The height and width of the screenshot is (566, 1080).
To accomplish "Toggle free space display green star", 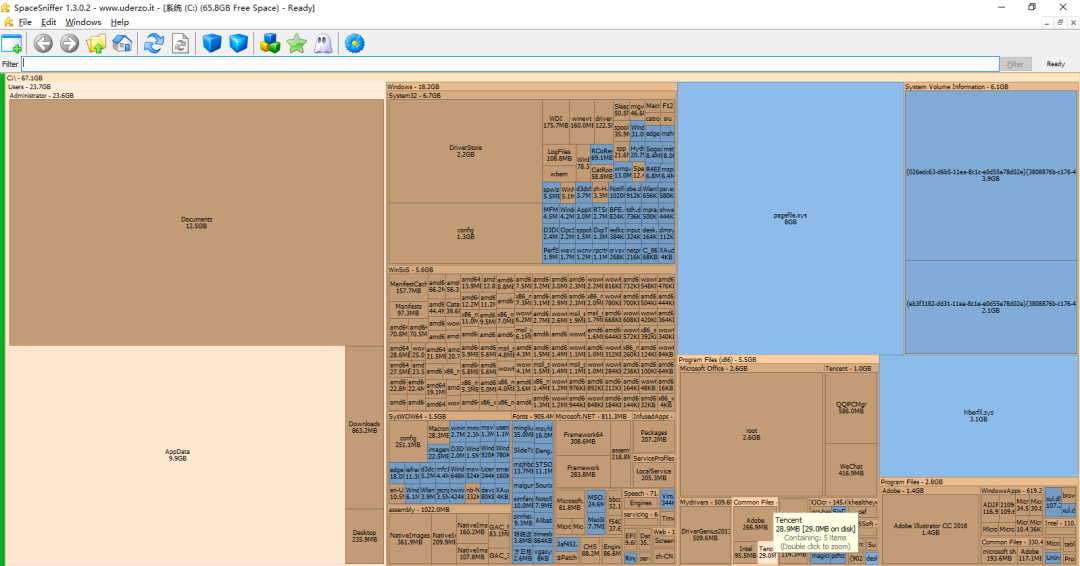I will pos(296,43).
